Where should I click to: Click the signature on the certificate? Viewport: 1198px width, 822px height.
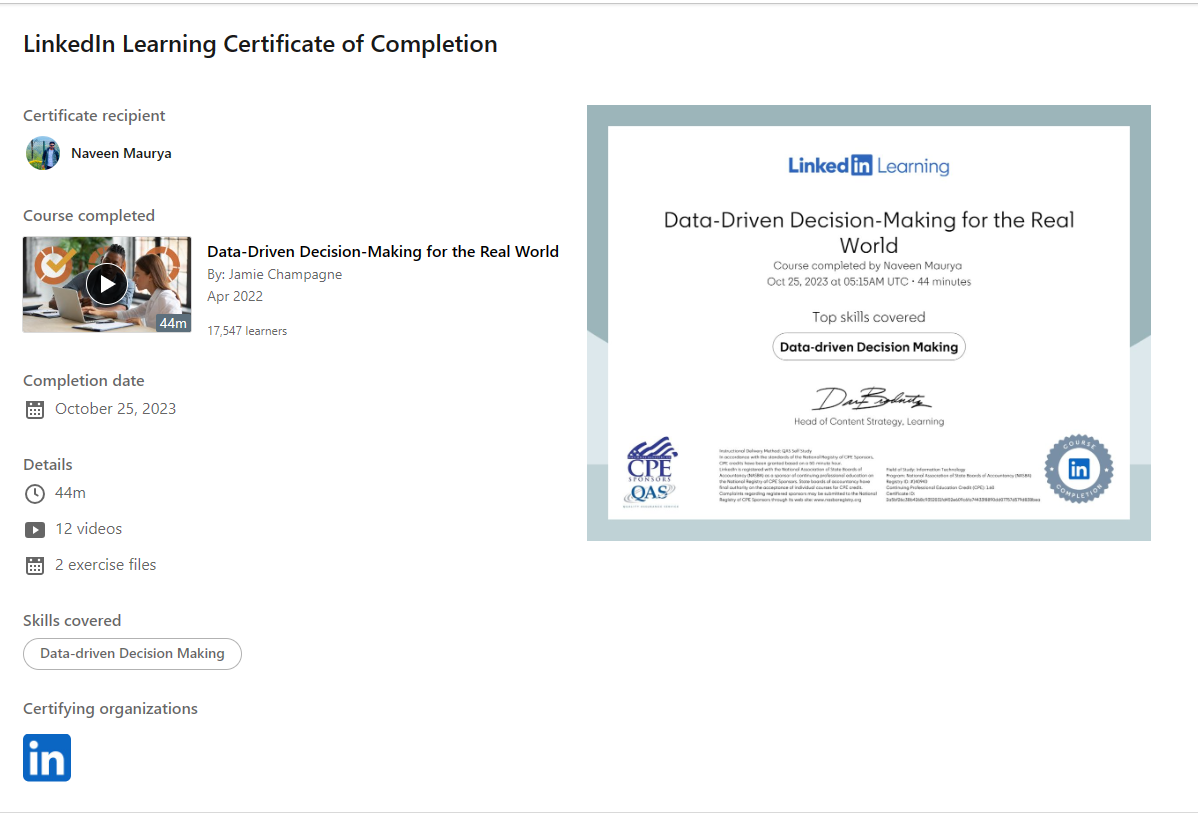pos(871,399)
